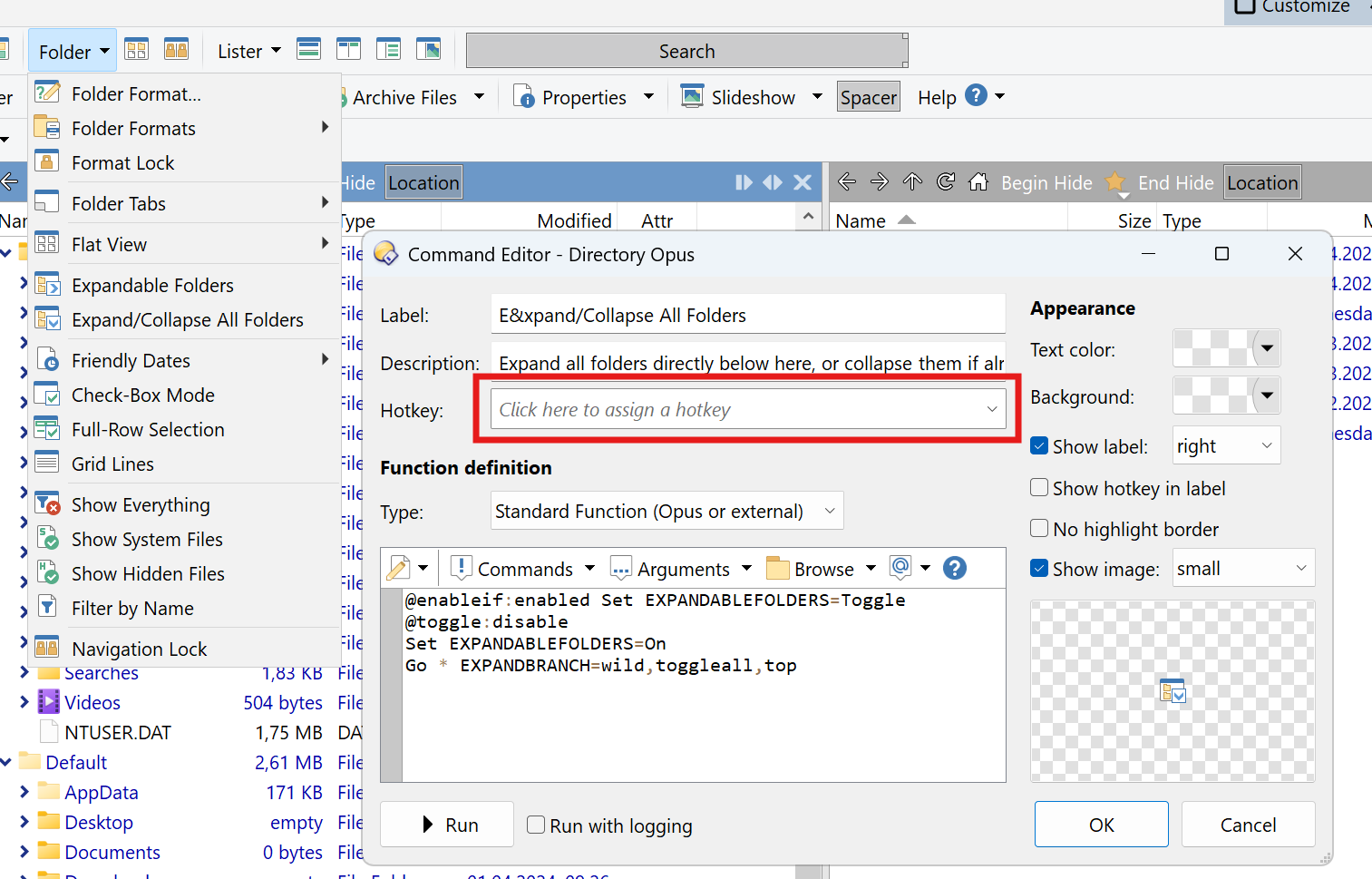Click the navigation lock toolbar icon right of Folder
Image resolution: width=1372 pixels, height=879 pixels.
177,49
